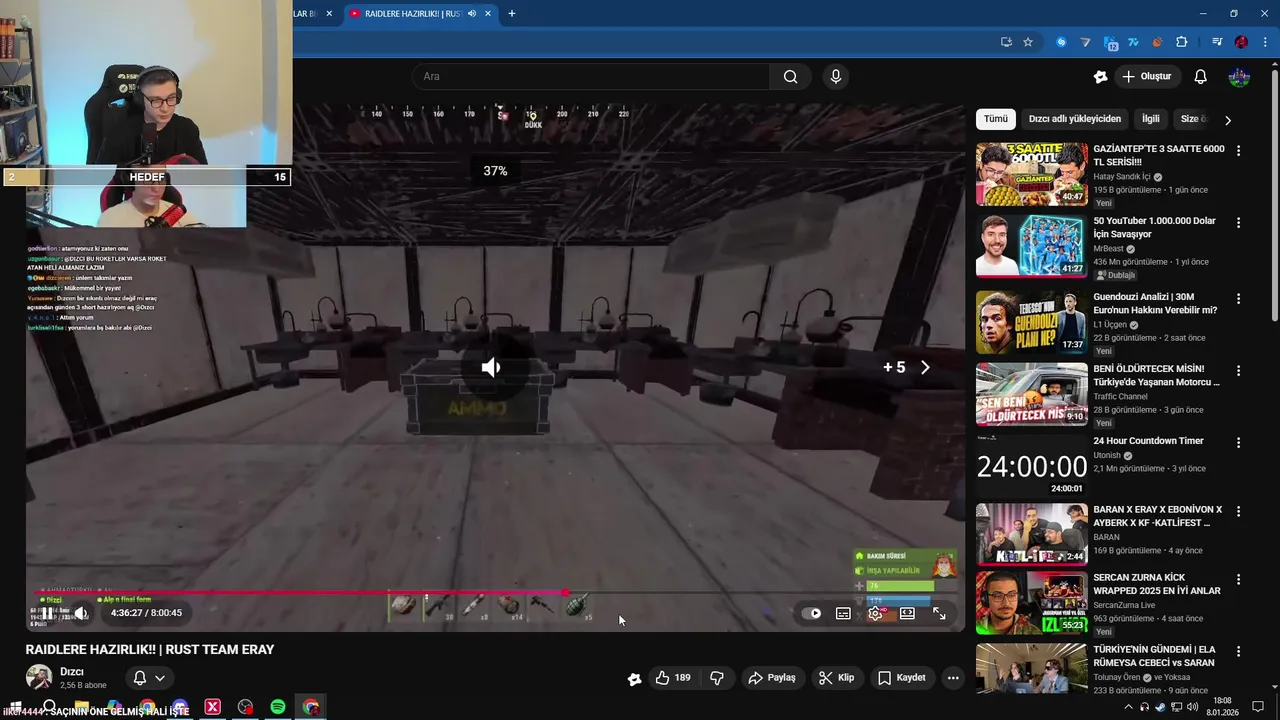Open the options menu for the 24 Hour Countdown Timer video
This screenshot has width=1280, height=720.
(x=1238, y=443)
